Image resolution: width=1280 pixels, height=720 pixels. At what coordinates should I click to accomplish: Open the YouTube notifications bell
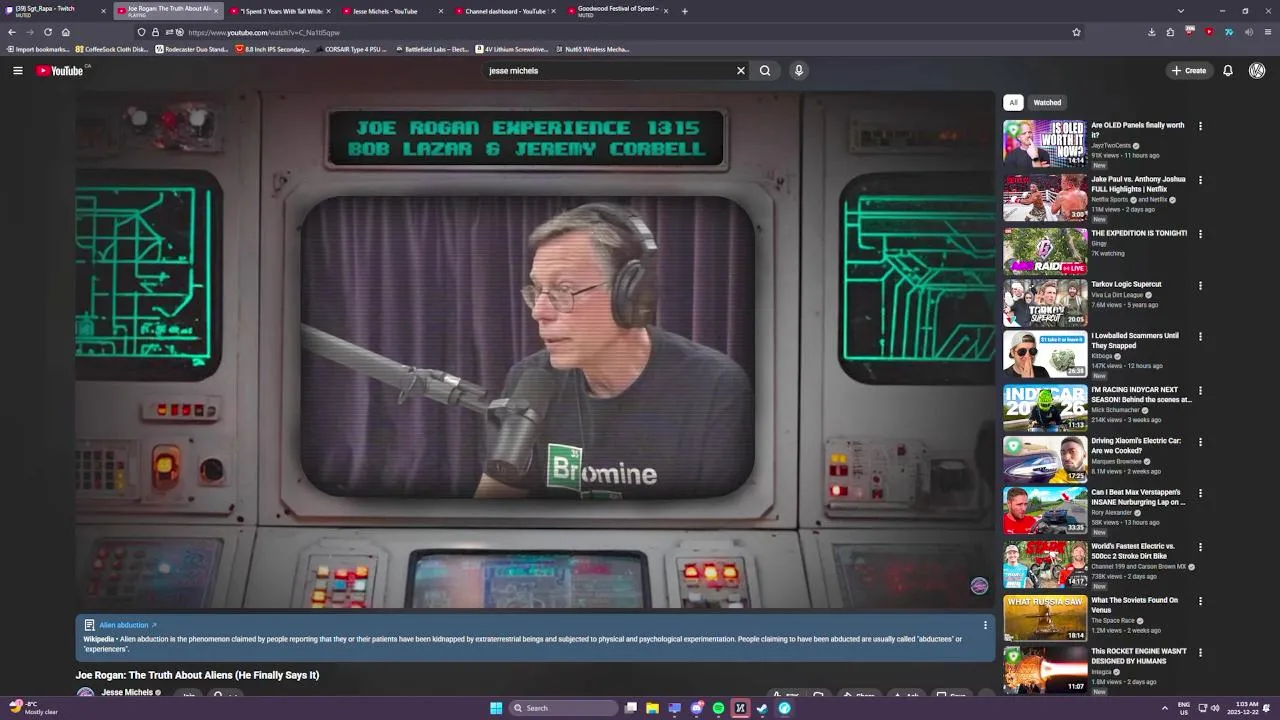[x=1228, y=70]
